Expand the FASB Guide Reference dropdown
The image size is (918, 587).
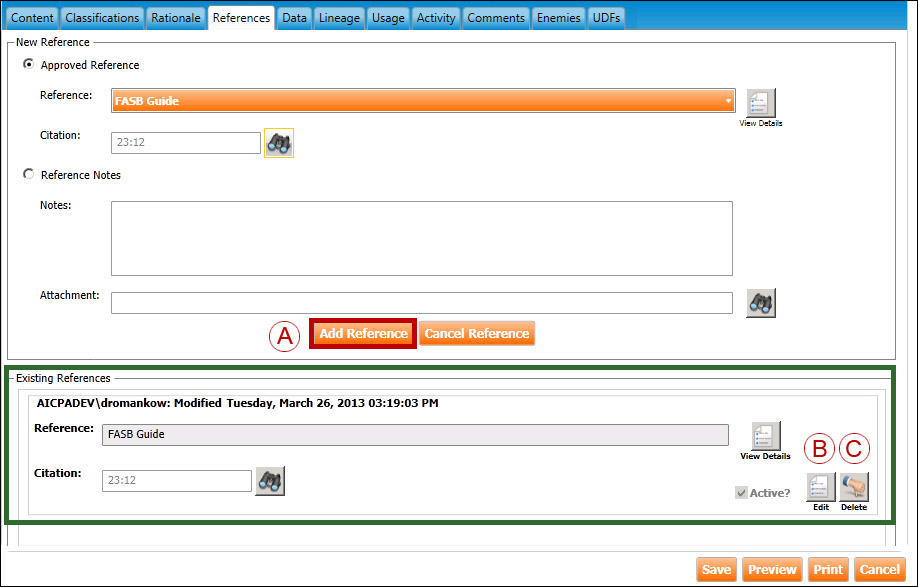point(727,101)
